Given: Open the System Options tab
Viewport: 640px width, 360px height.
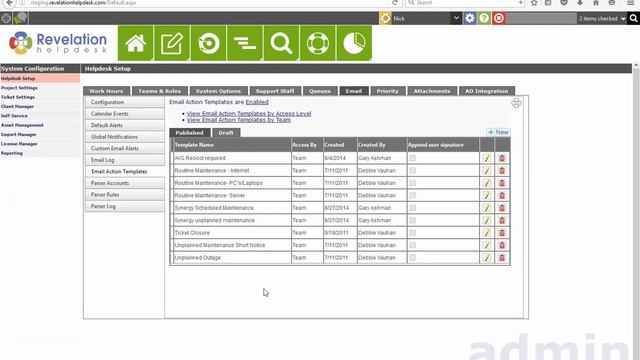Looking at the screenshot, I should click(x=218, y=91).
